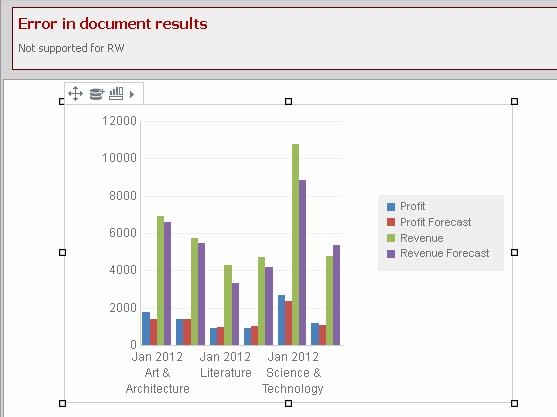Click the 8000 y-axis value
This screenshot has height=417, width=557.
click(x=123, y=196)
